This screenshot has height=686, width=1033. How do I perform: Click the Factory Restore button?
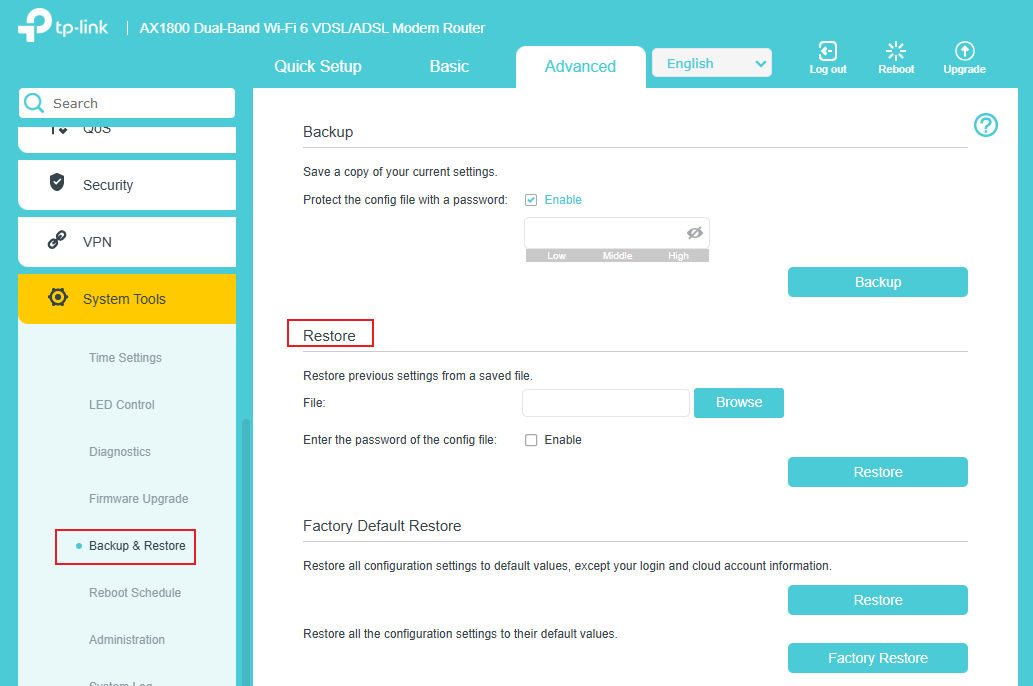click(877, 658)
